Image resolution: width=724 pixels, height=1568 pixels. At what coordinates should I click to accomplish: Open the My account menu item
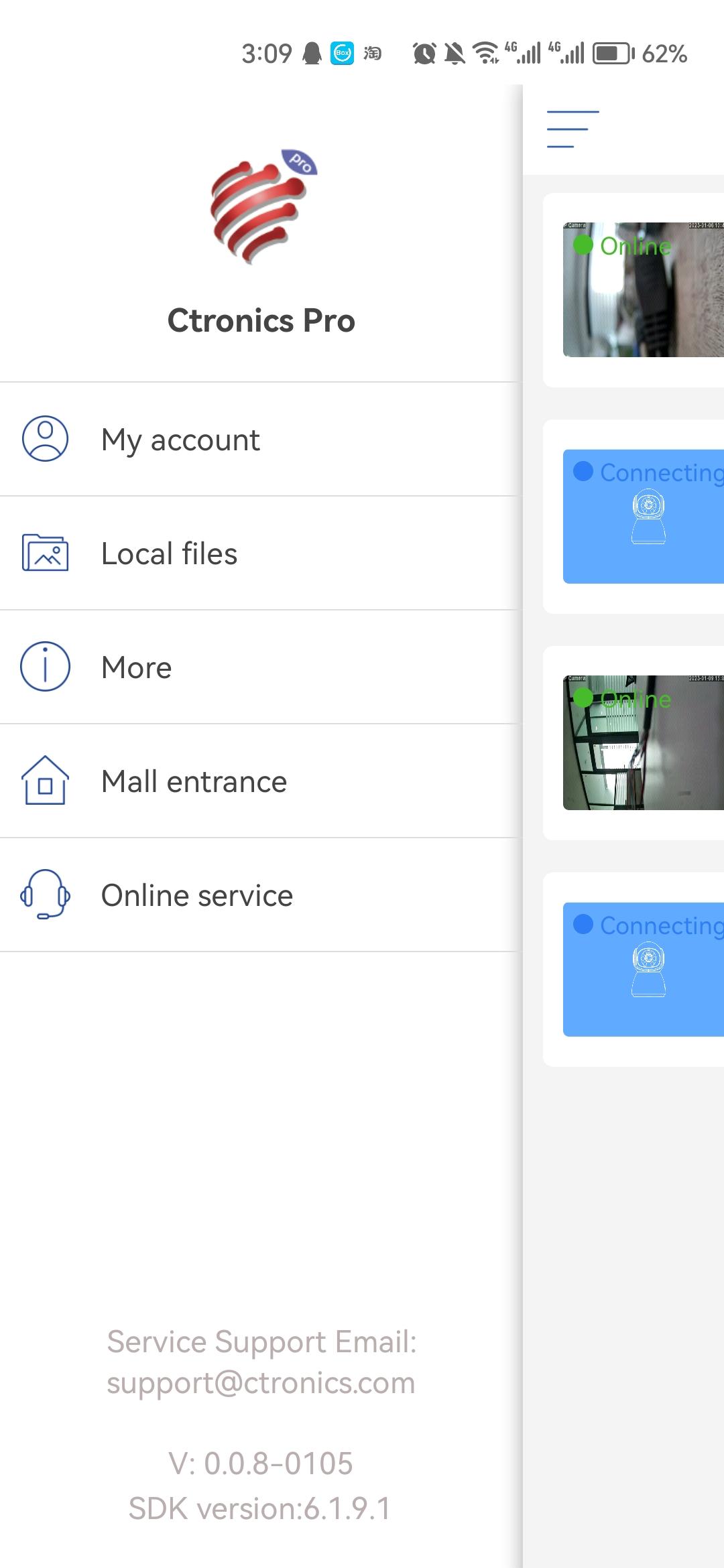coord(261,440)
